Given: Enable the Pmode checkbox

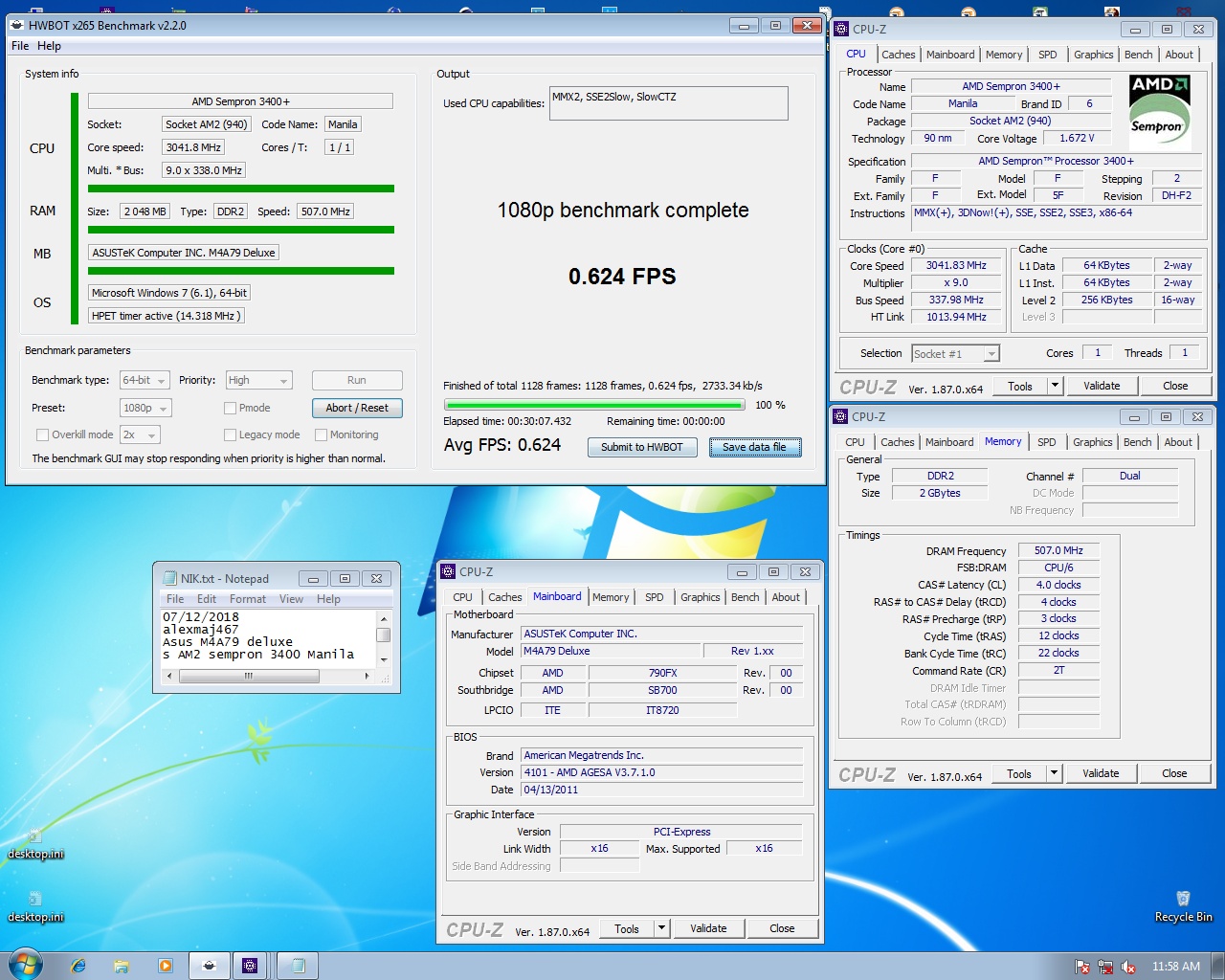Looking at the screenshot, I should click(x=230, y=408).
